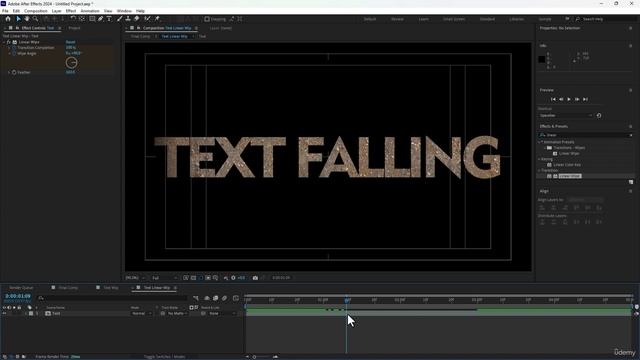The image size is (640, 360).
Task: Select the Default workspace
Action: [370, 19]
